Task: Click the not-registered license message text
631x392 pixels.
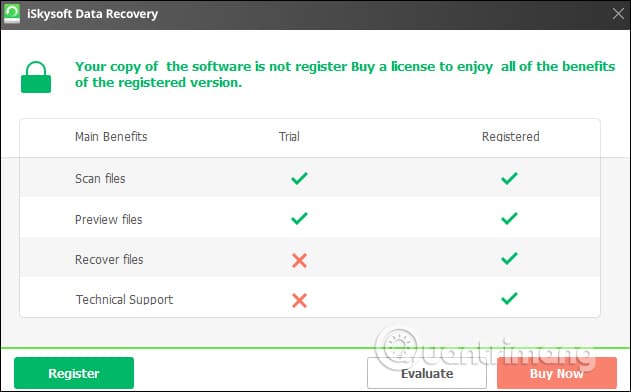Action: [345, 74]
